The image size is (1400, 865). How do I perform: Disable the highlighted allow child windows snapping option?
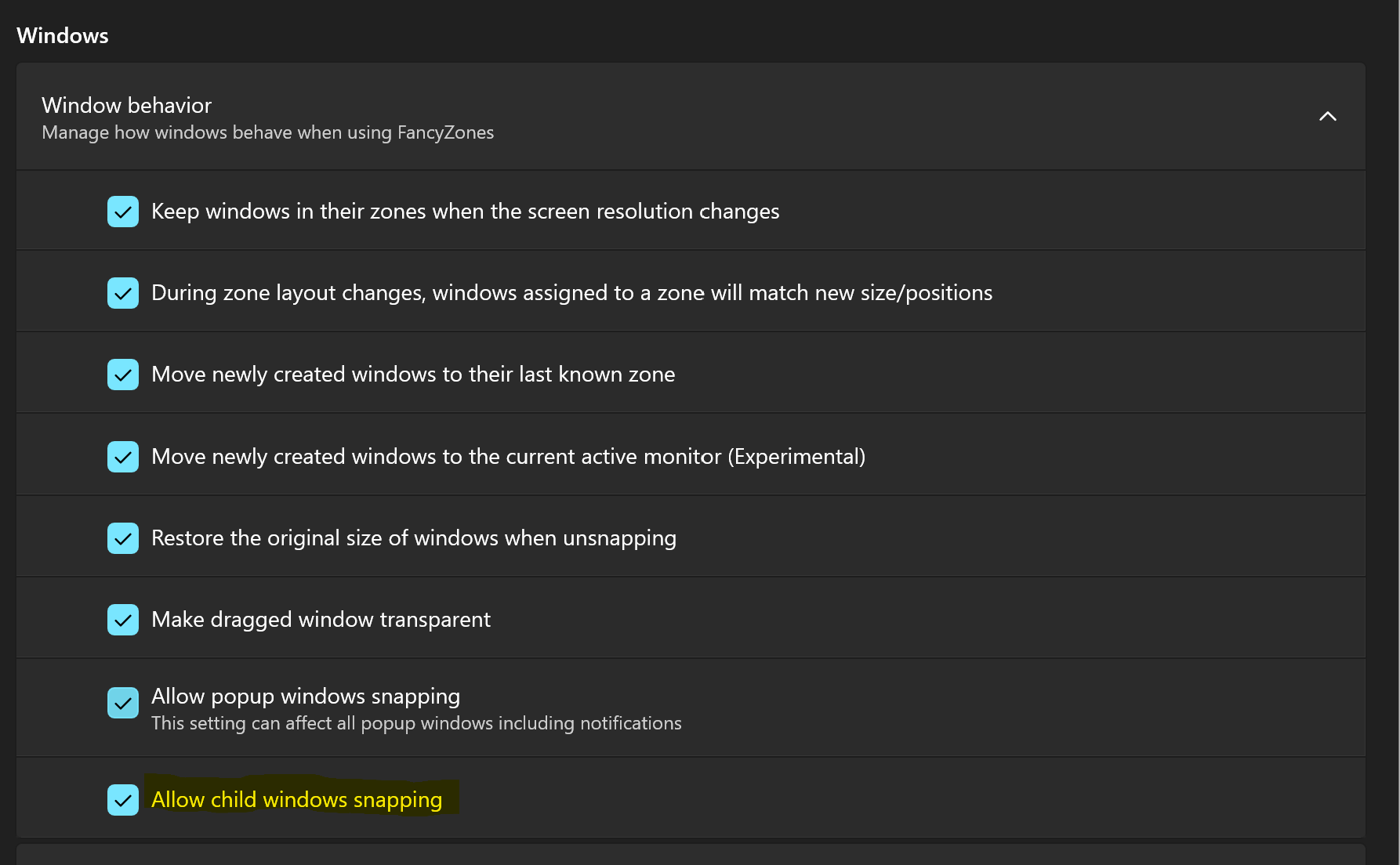pos(123,800)
